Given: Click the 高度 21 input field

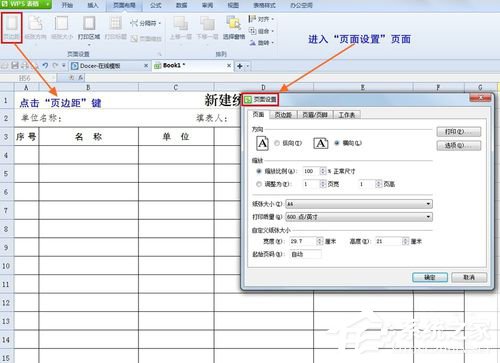Looking at the screenshot, I should pos(389,241).
